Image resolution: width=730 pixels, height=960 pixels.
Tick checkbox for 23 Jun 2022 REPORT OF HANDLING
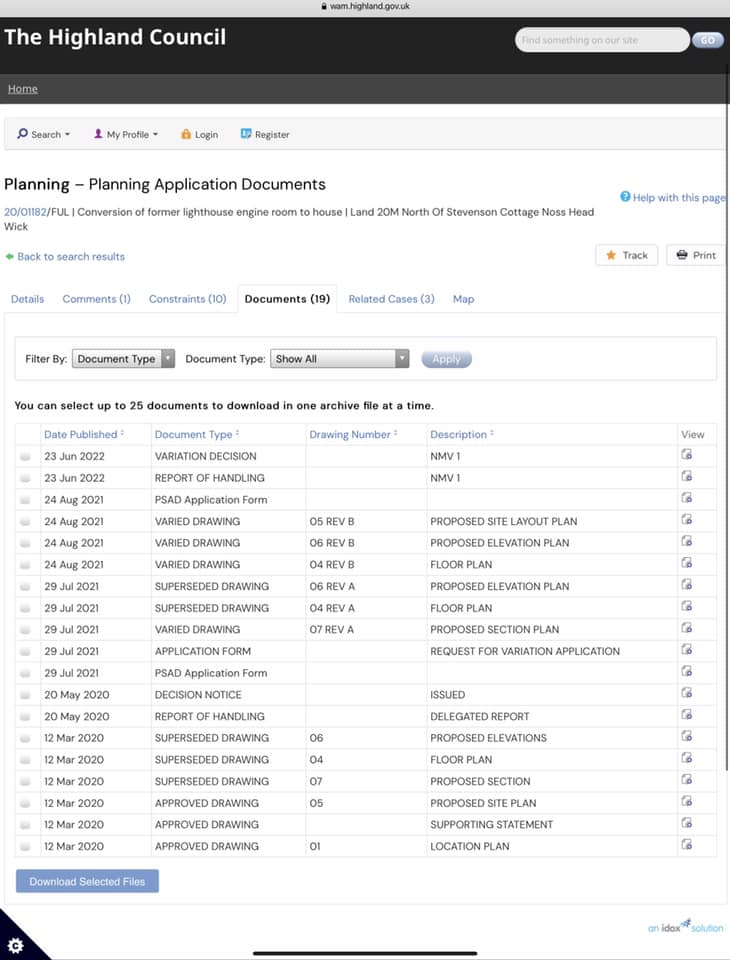[25, 478]
